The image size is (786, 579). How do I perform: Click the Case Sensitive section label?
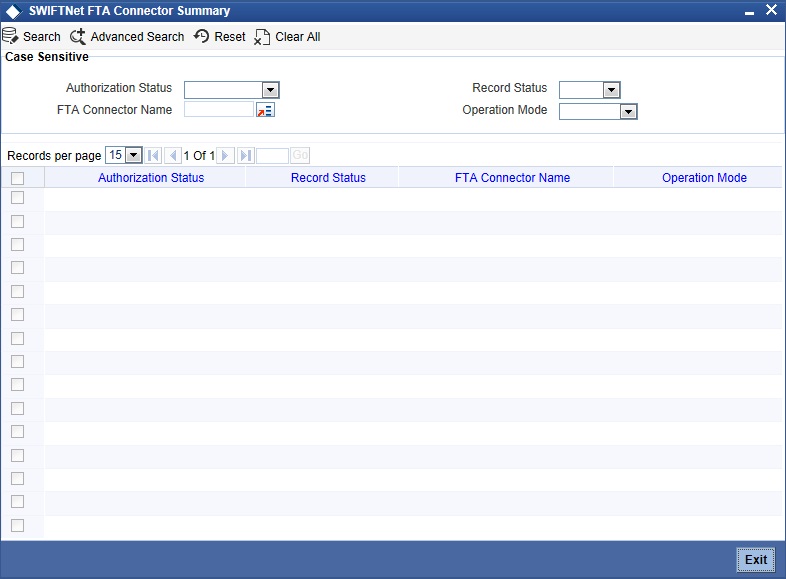pos(47,57)
